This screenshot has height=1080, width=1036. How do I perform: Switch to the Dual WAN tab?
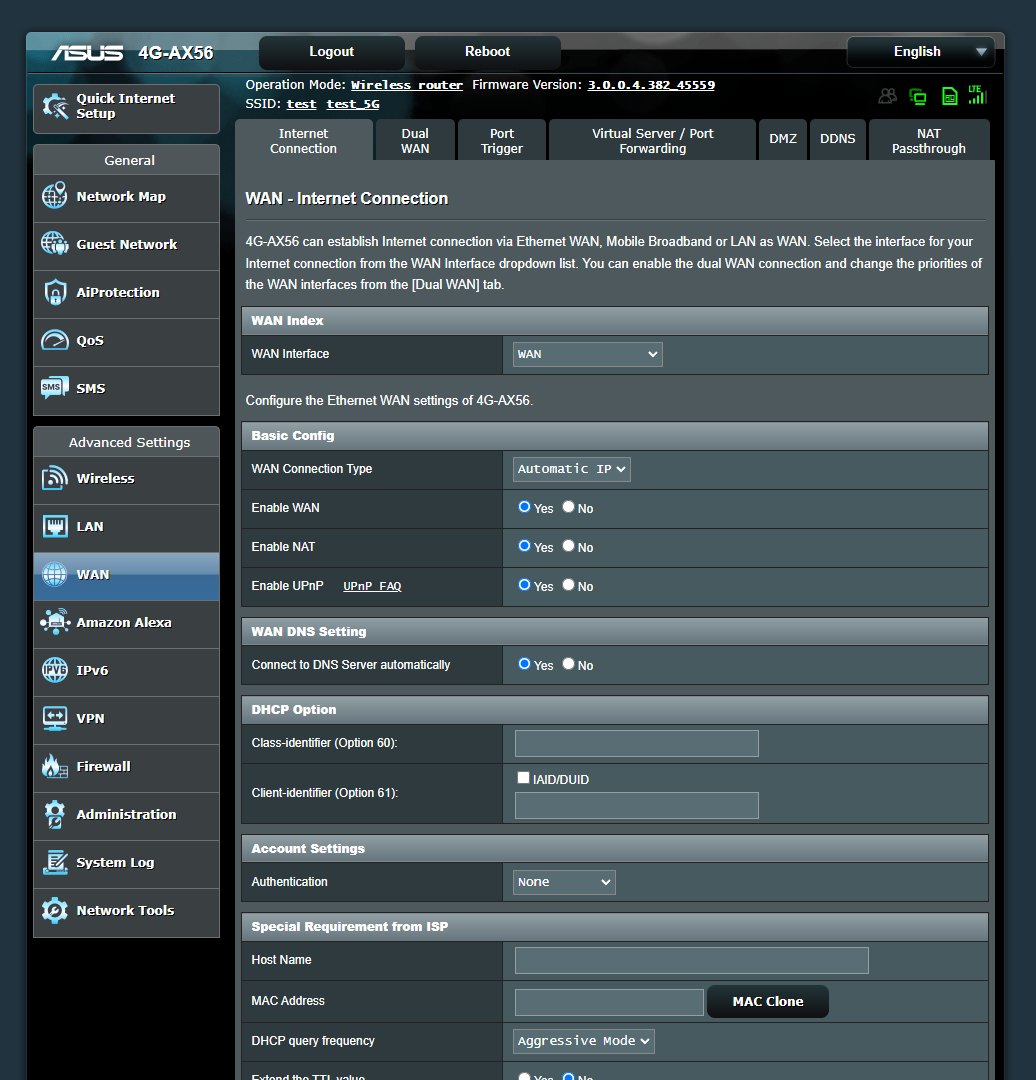coord(415,141)
